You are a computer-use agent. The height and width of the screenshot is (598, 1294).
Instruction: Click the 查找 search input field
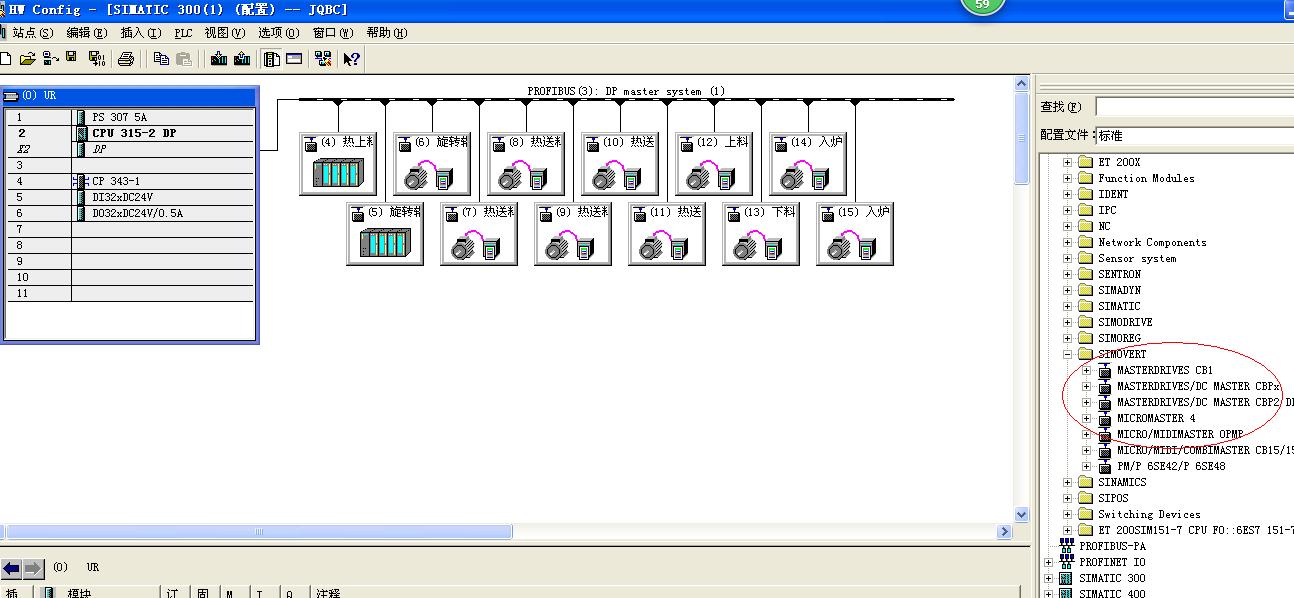pos(1194,106)
